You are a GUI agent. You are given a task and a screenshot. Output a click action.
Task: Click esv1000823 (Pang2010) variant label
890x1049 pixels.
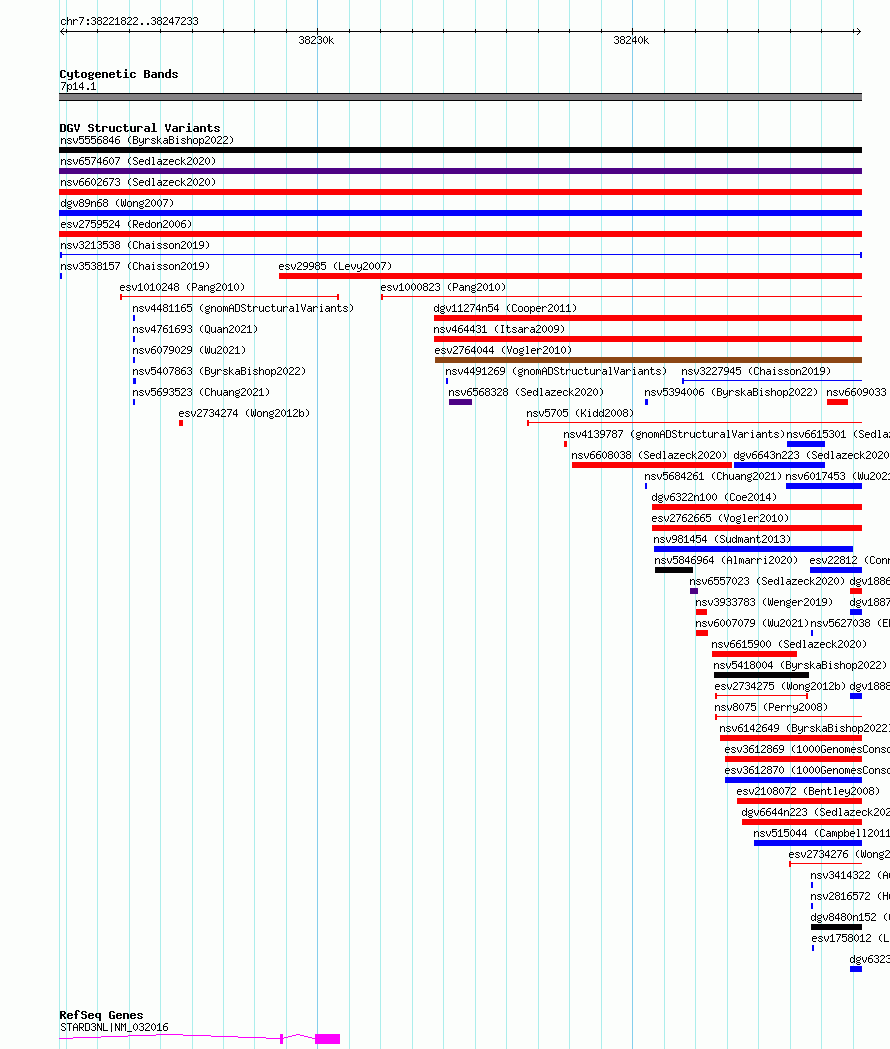click(x=443, y=288)
